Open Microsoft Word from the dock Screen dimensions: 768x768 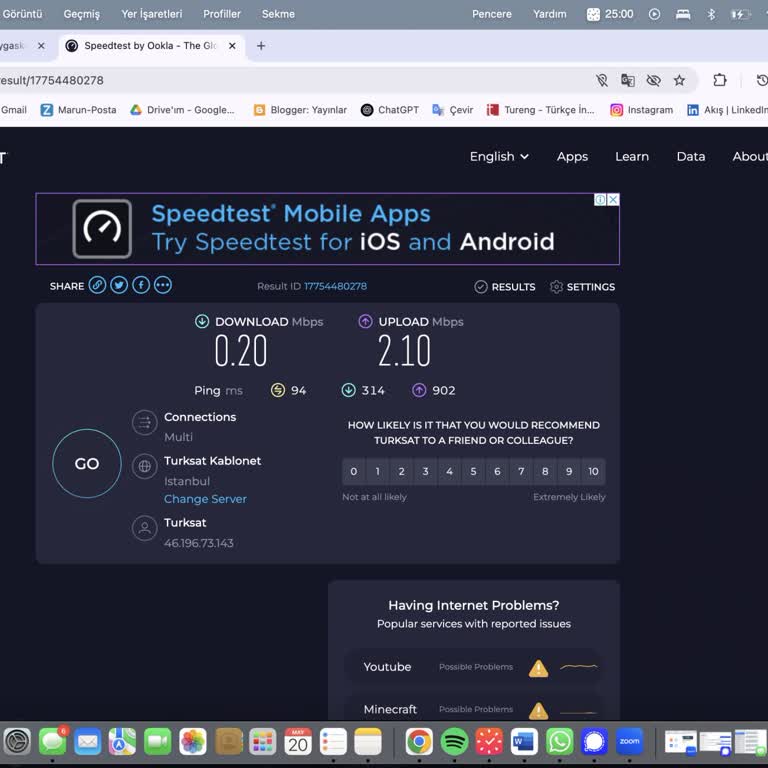pos(524,742)
